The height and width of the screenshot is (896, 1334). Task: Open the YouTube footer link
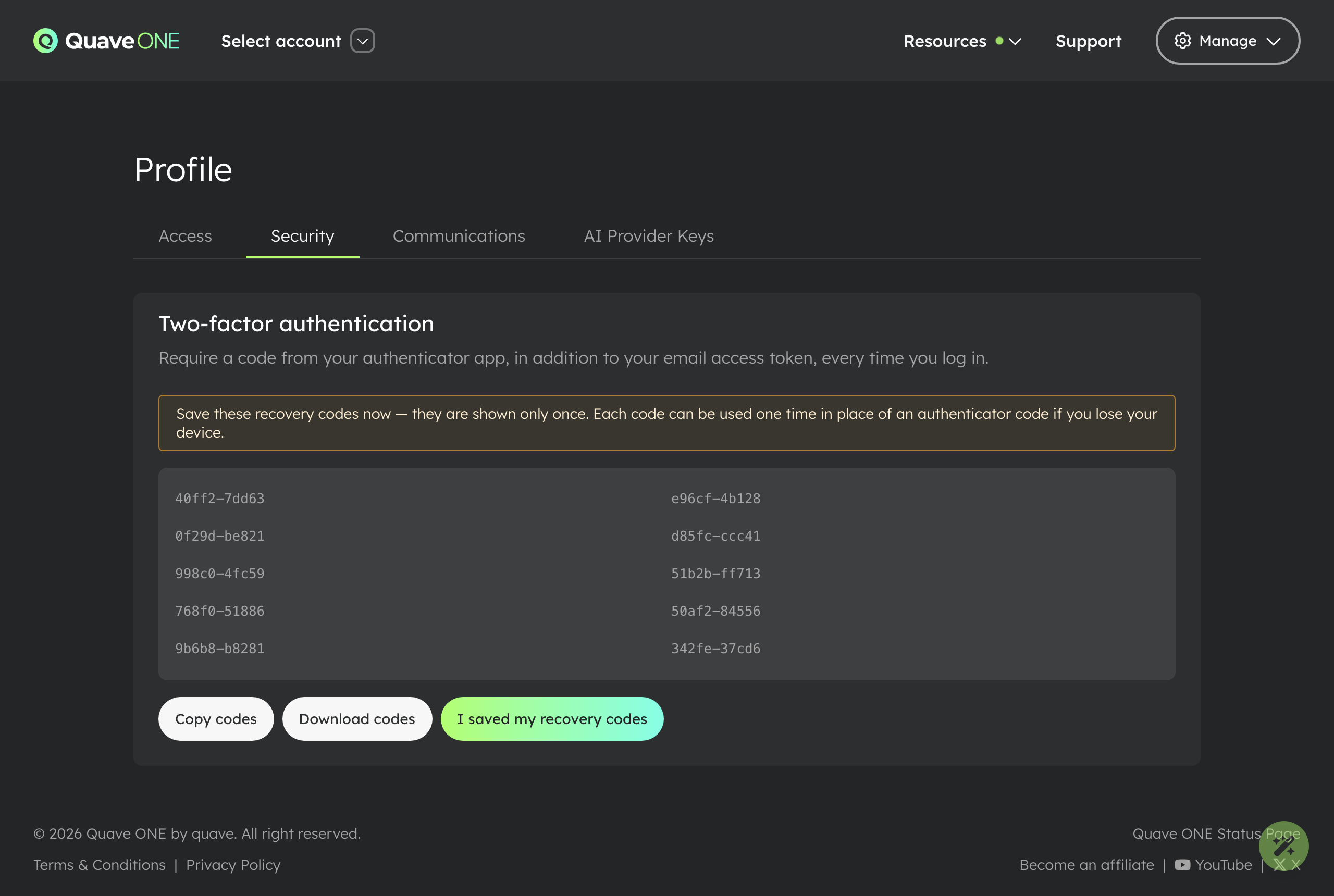pos(1214,865)
